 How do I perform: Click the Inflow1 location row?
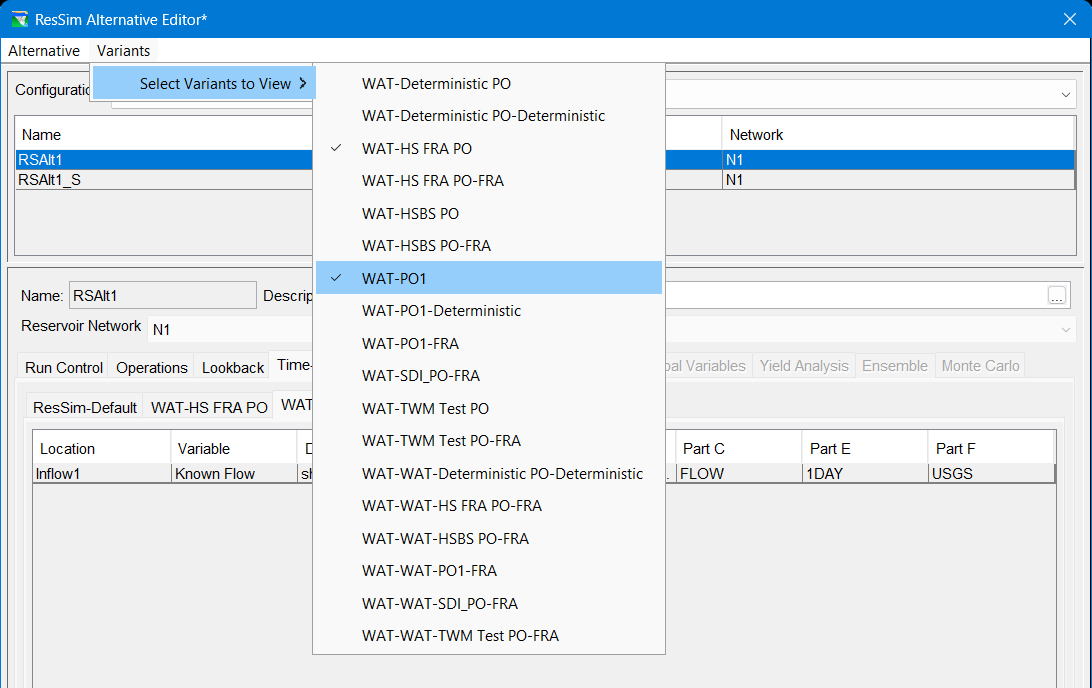click(100, 474)
